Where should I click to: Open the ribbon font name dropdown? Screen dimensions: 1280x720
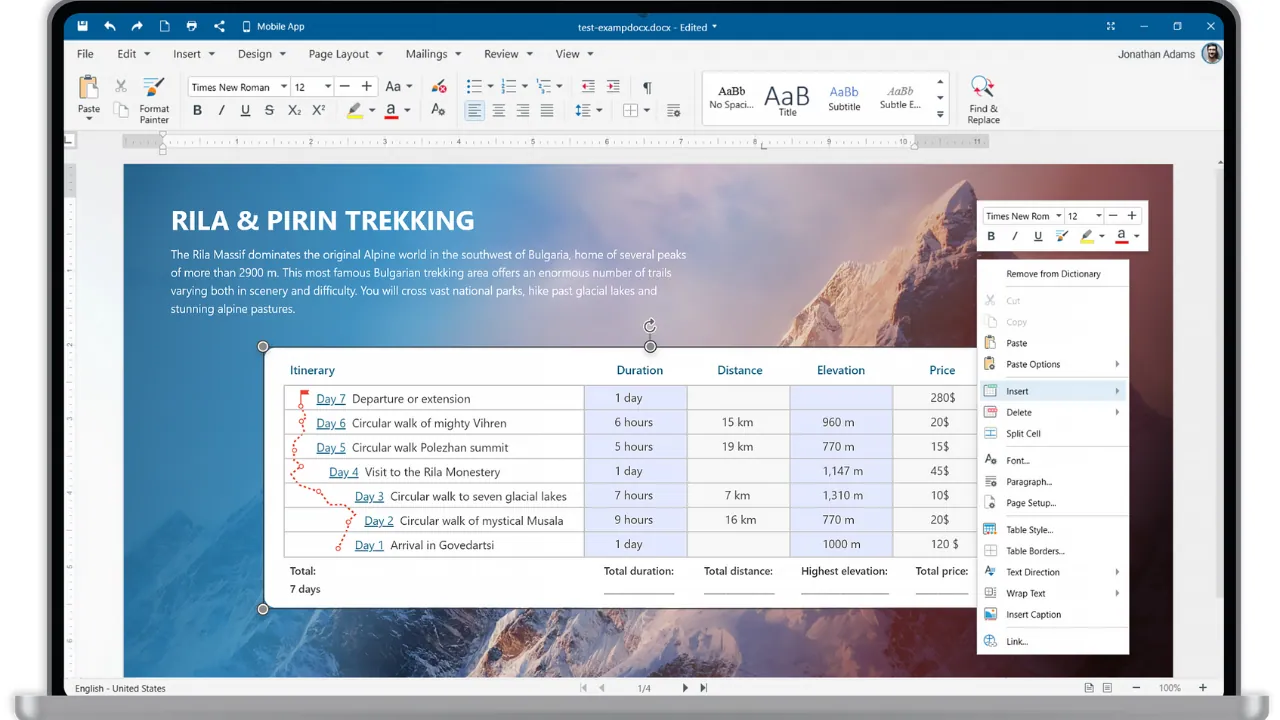[x=284, y=87]
